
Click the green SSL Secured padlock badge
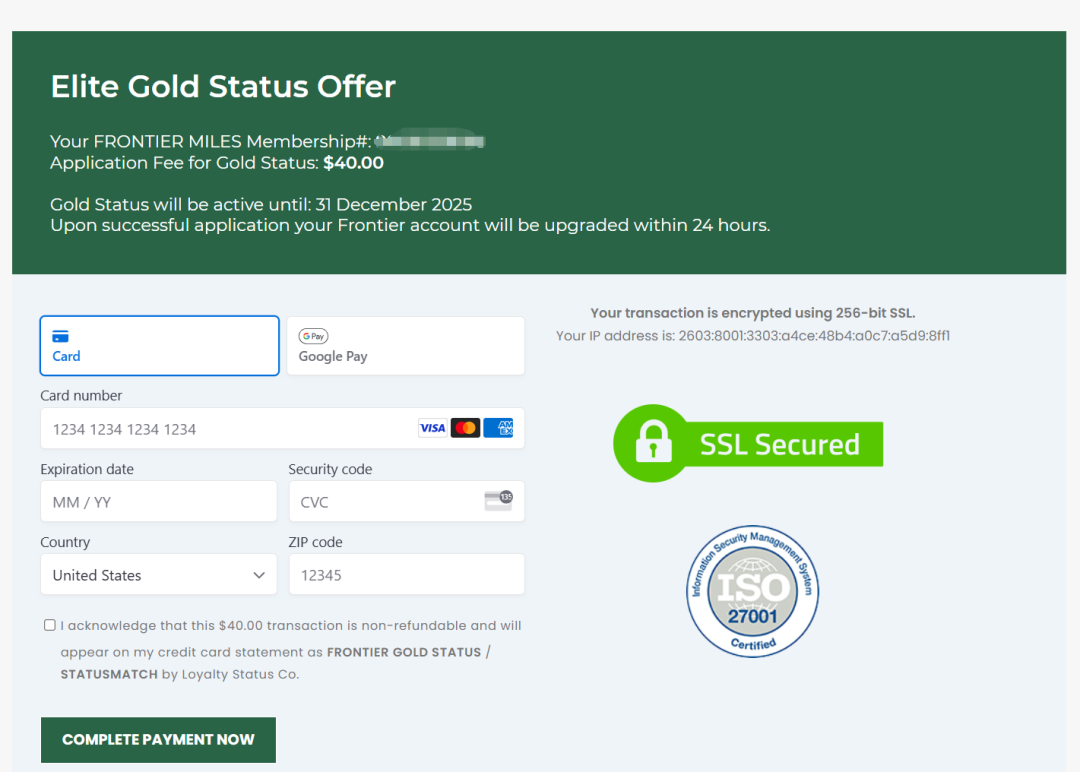[x=748, y=444]
